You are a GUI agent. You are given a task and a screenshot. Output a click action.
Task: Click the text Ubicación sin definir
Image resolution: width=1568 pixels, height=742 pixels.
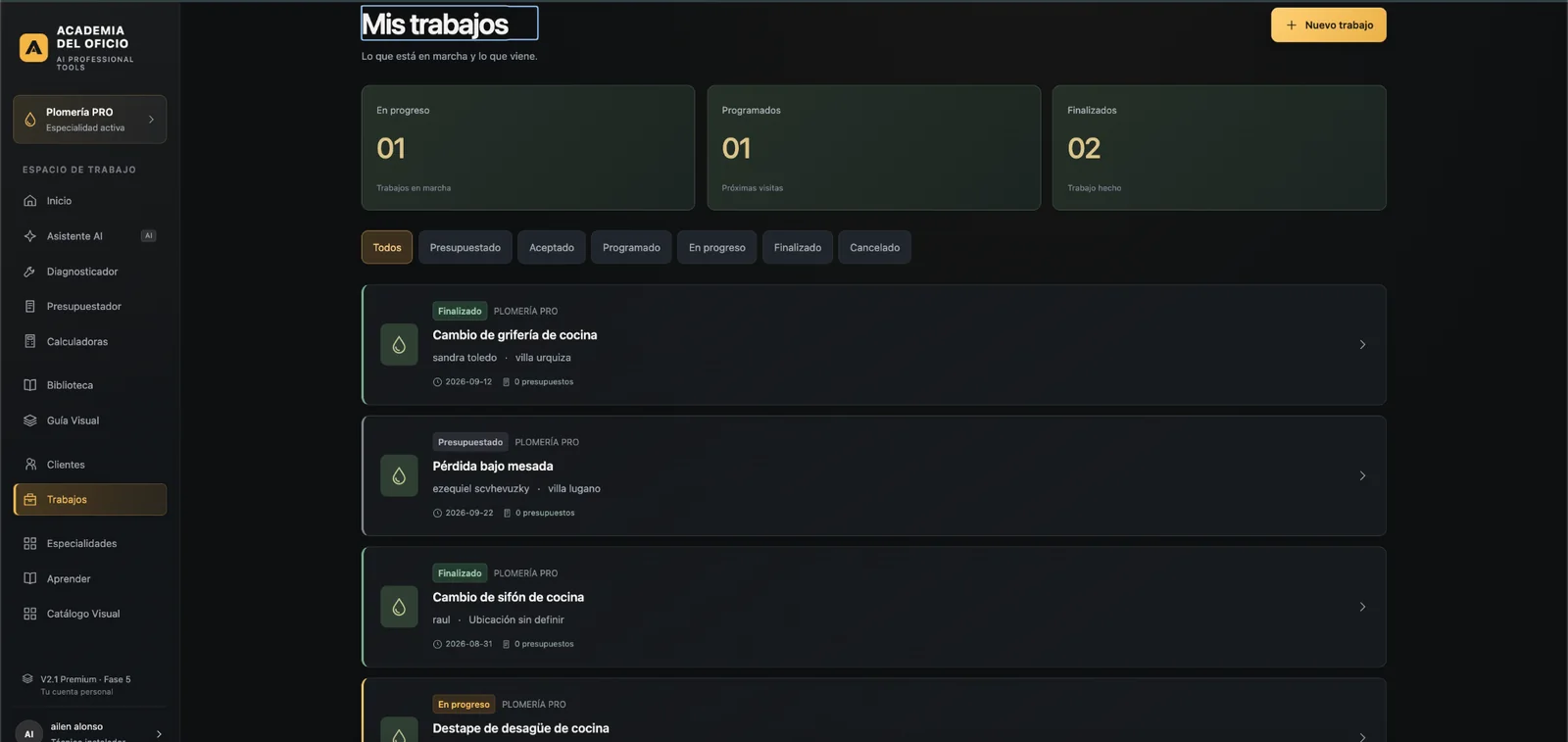coord(516,620)
